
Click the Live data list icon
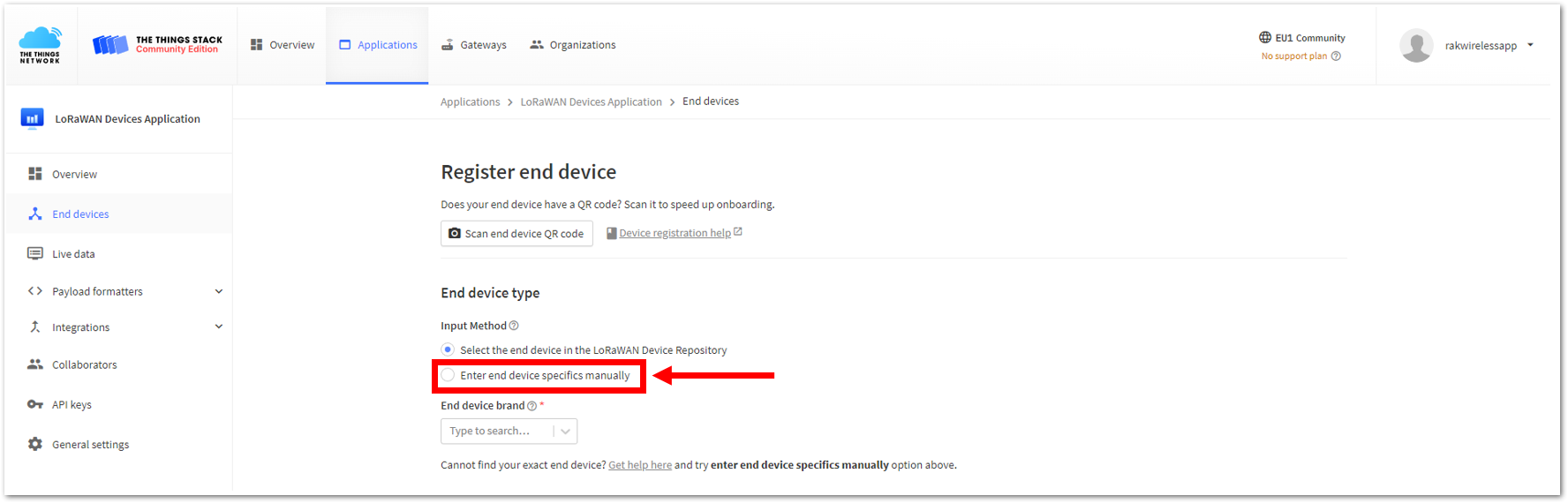point(35,253)
